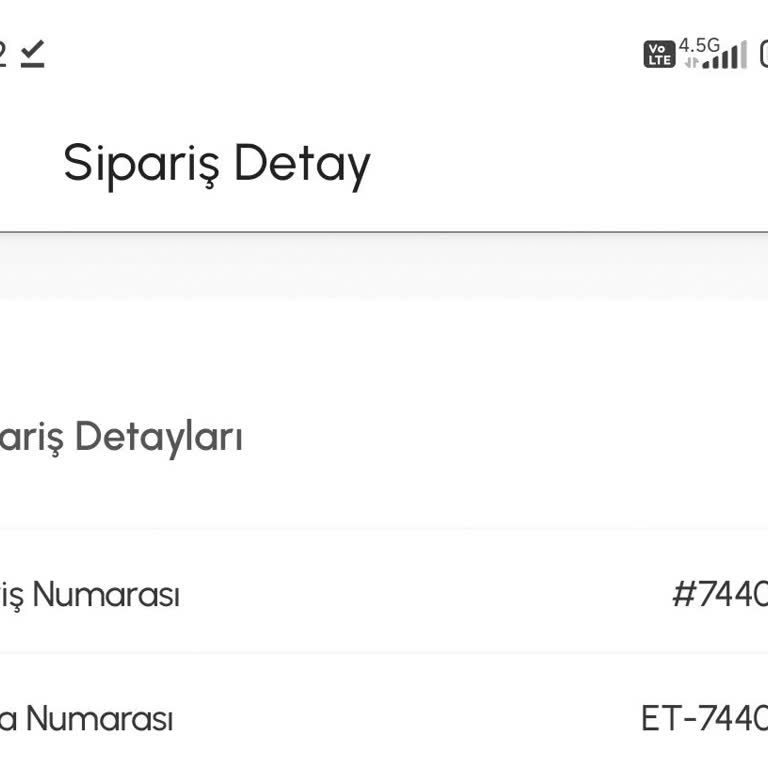This screenshot has height=768, width=768.
Task: Tap the signal strength bars icon
Action: 726,56
